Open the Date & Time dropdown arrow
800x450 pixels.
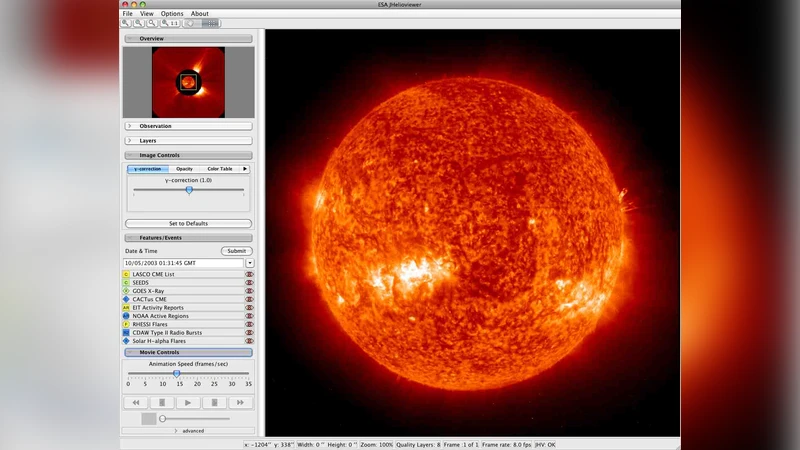click(249, 263)
